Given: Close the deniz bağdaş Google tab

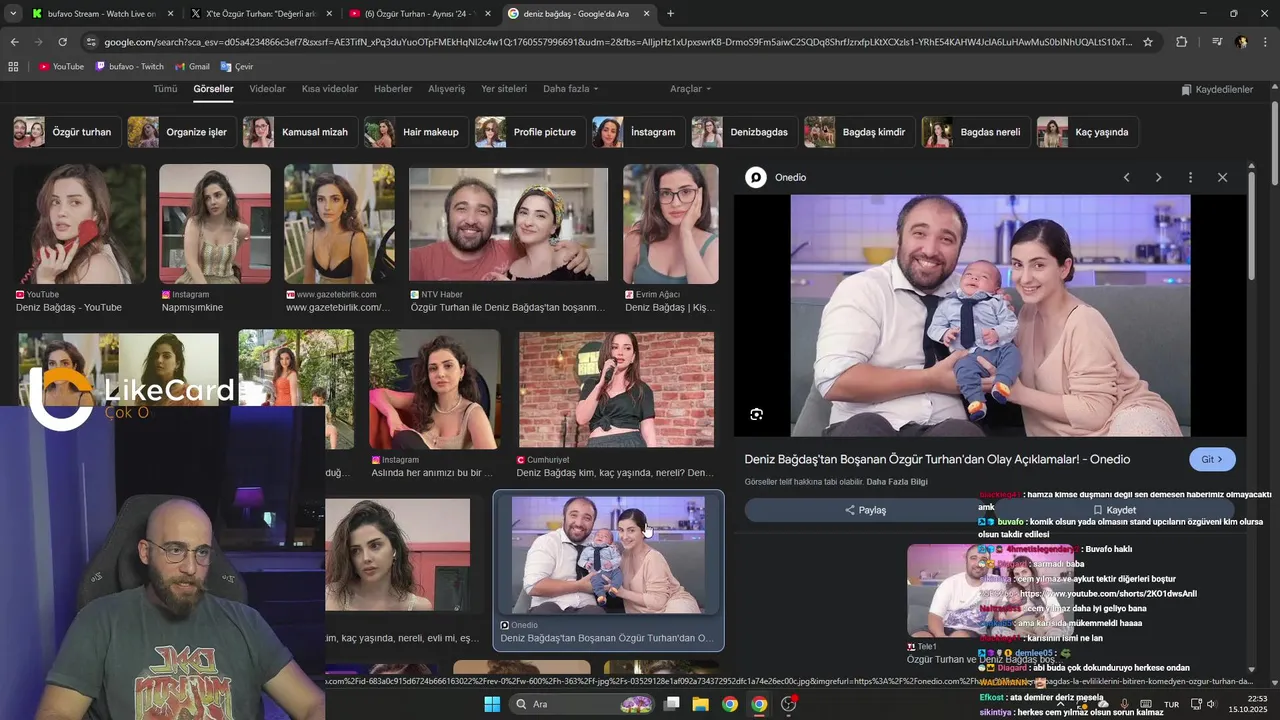Looking at the screenshot, I should point(647,14).
